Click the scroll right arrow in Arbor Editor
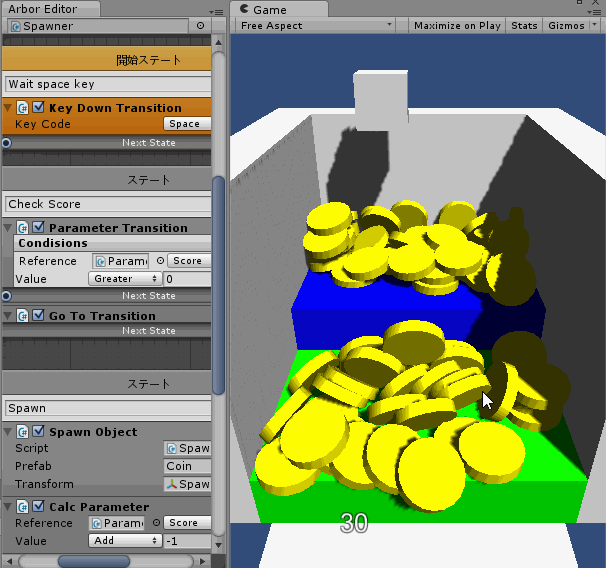 pyautogui.click(x=202, y=561)
